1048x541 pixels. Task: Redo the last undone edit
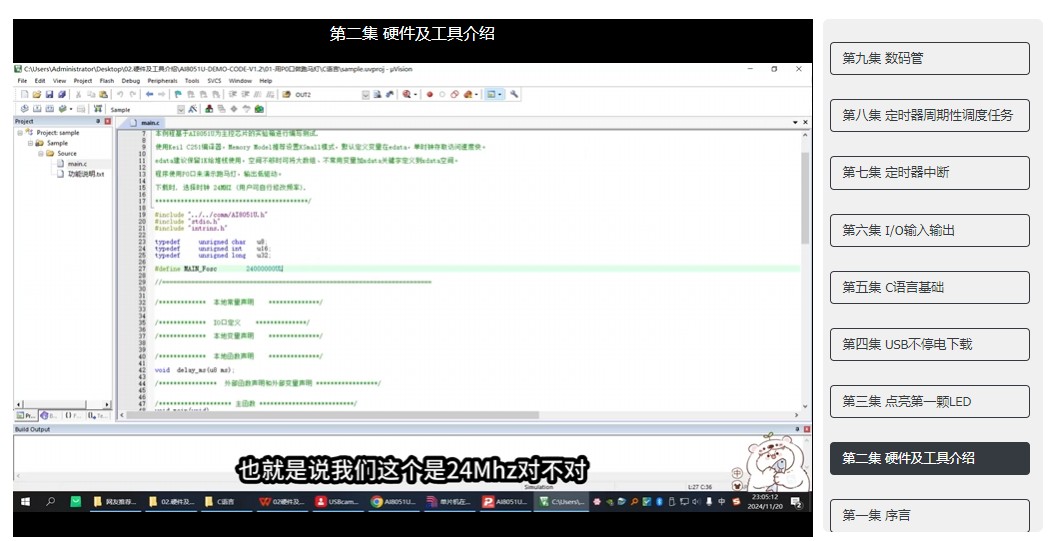[x=133, y=94]
